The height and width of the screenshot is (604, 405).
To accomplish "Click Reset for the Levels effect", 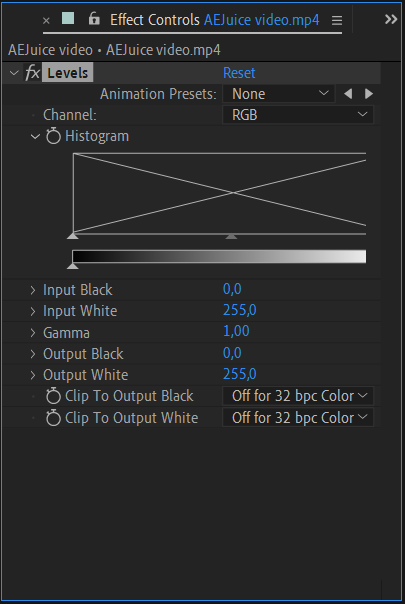I will [239, 73].
